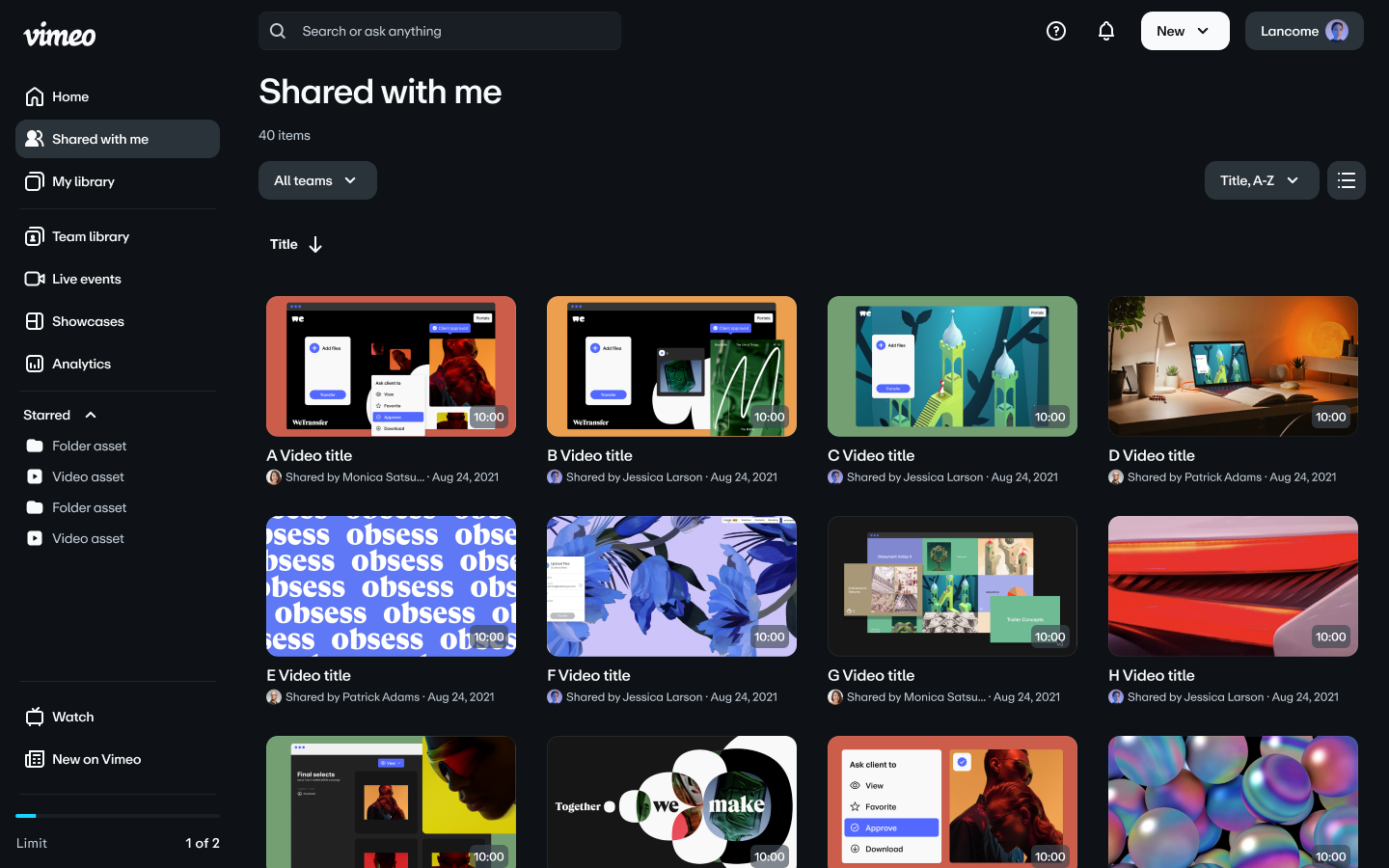This screenshot has height=868, width=1389.
Task: Click the storage limit progress bar
Action: pyautogui.click(x=118, y=816)
